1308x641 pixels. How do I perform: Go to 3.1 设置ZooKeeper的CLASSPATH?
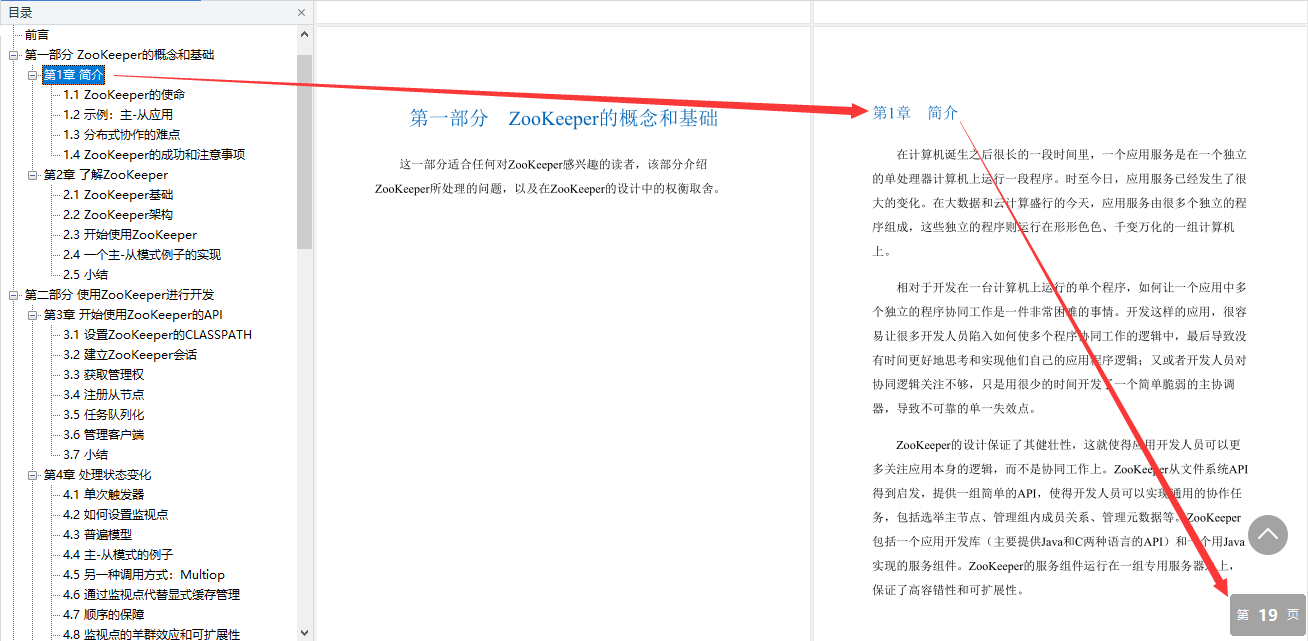pos(157,335)
